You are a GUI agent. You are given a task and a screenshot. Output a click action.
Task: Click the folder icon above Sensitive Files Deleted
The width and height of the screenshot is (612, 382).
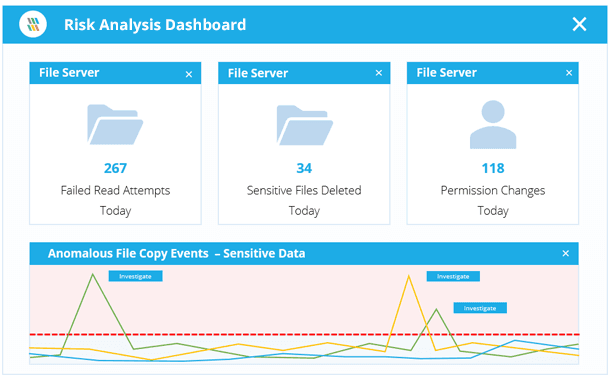click(305, 125)
